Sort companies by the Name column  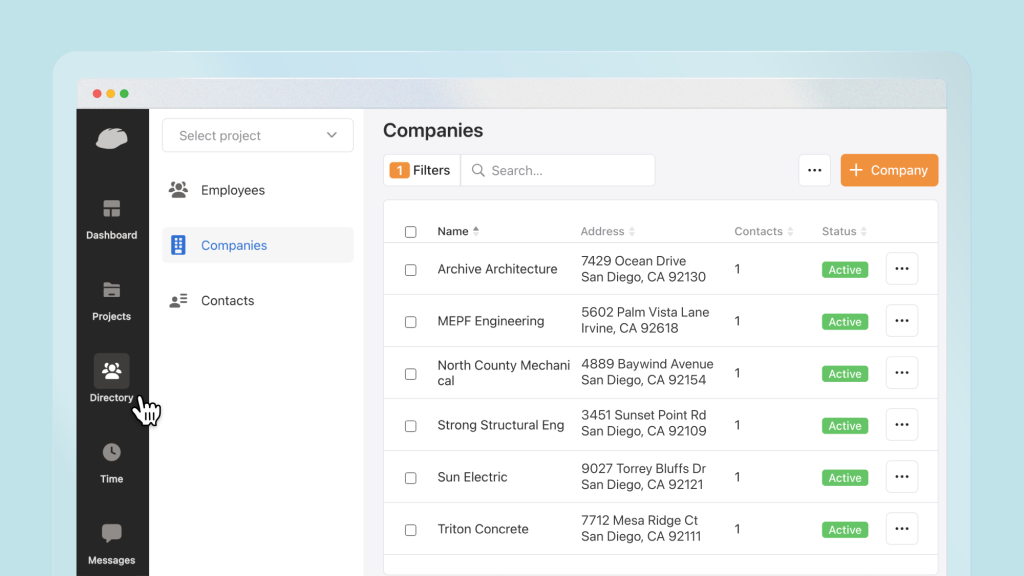pyautogui.click(x=458, y=231)
